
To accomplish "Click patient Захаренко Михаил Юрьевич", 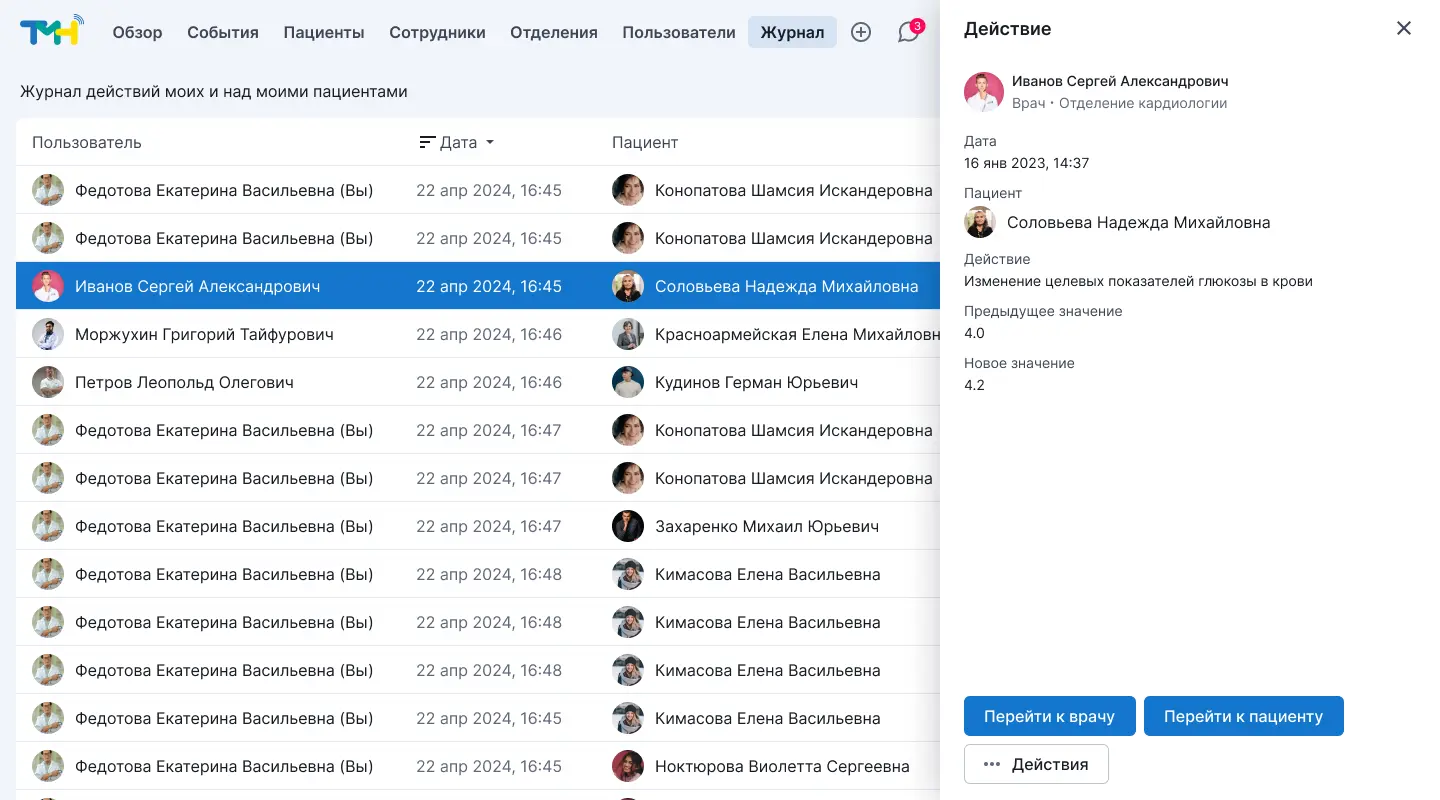I will [767, 526].
